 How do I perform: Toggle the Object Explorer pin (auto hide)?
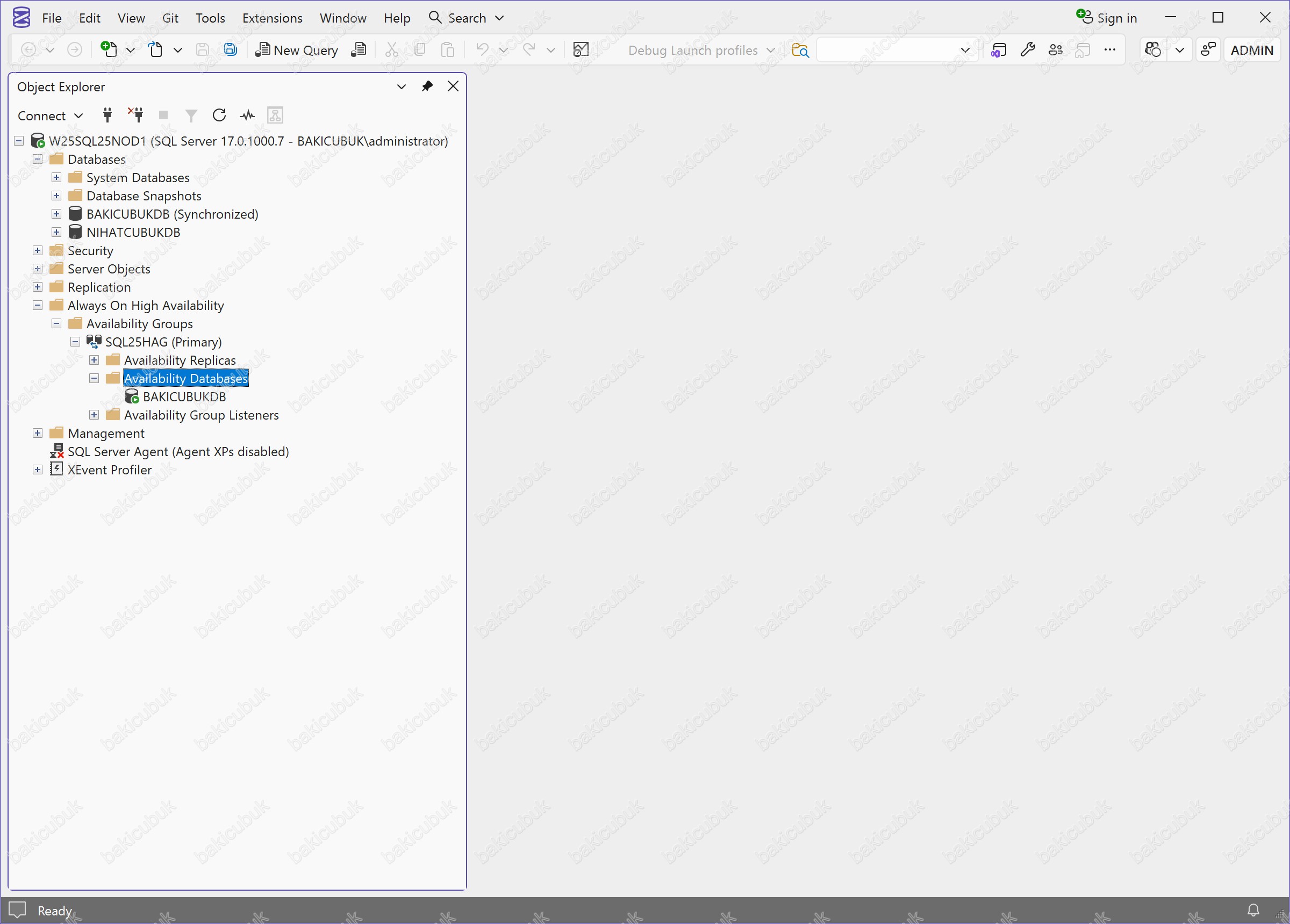427,86
